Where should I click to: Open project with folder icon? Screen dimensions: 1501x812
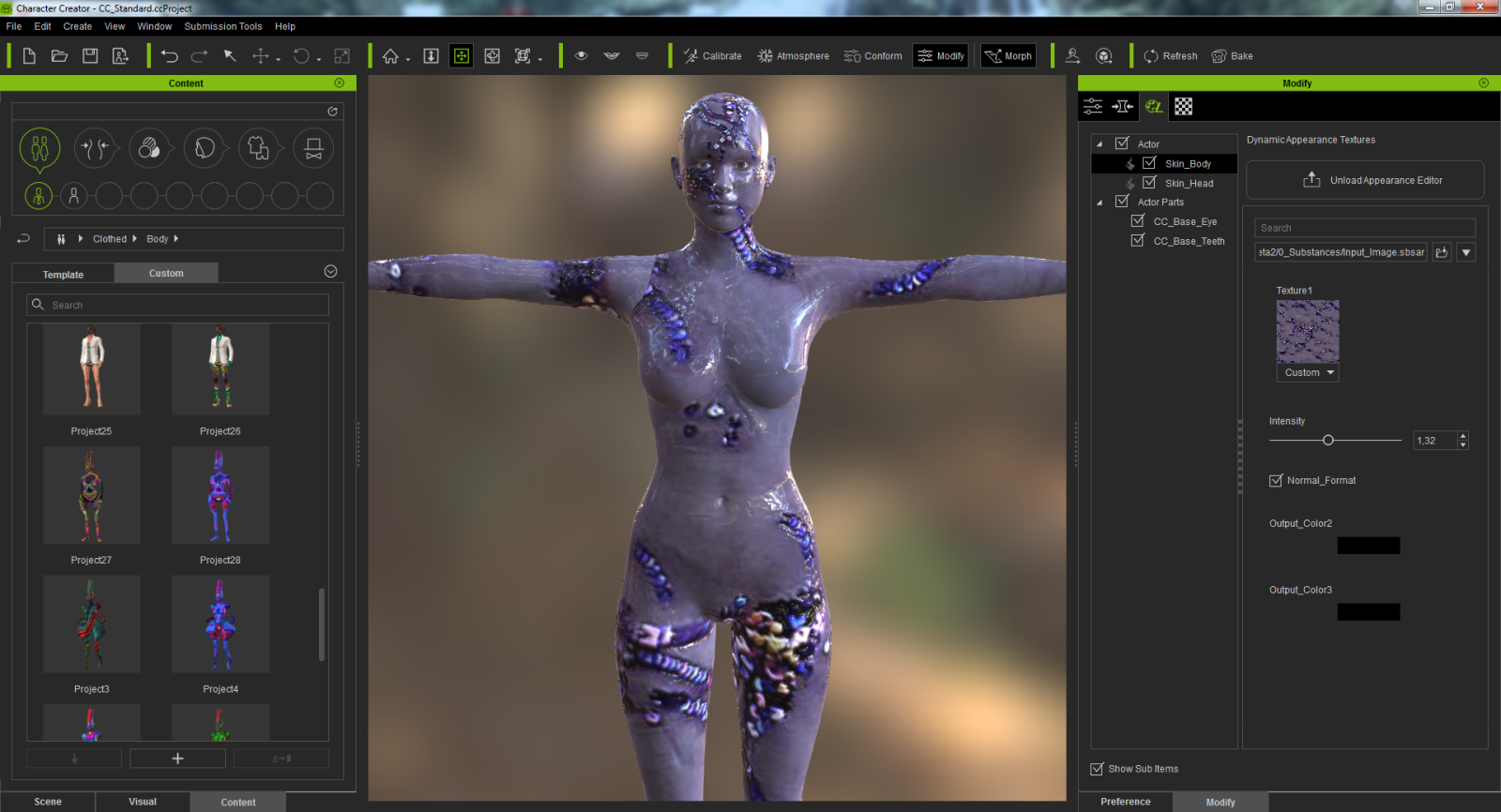[x=59, y=56]
